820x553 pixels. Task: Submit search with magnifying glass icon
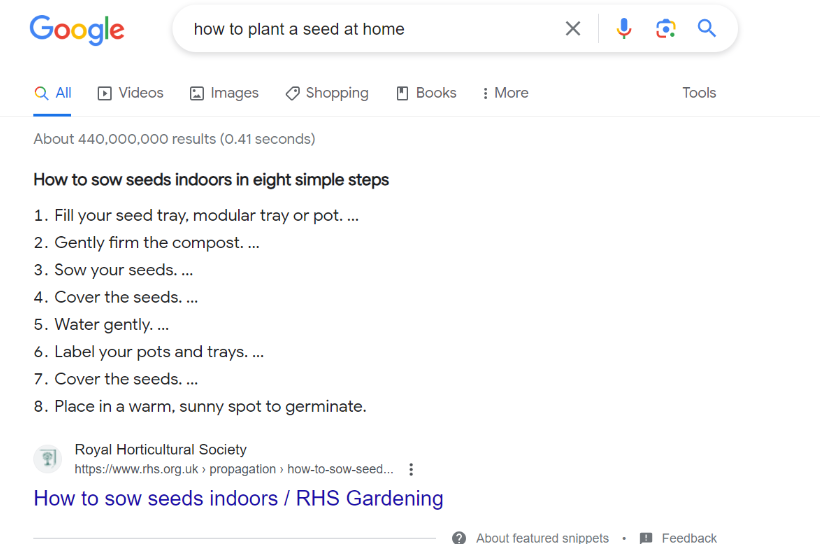[707, 29]
